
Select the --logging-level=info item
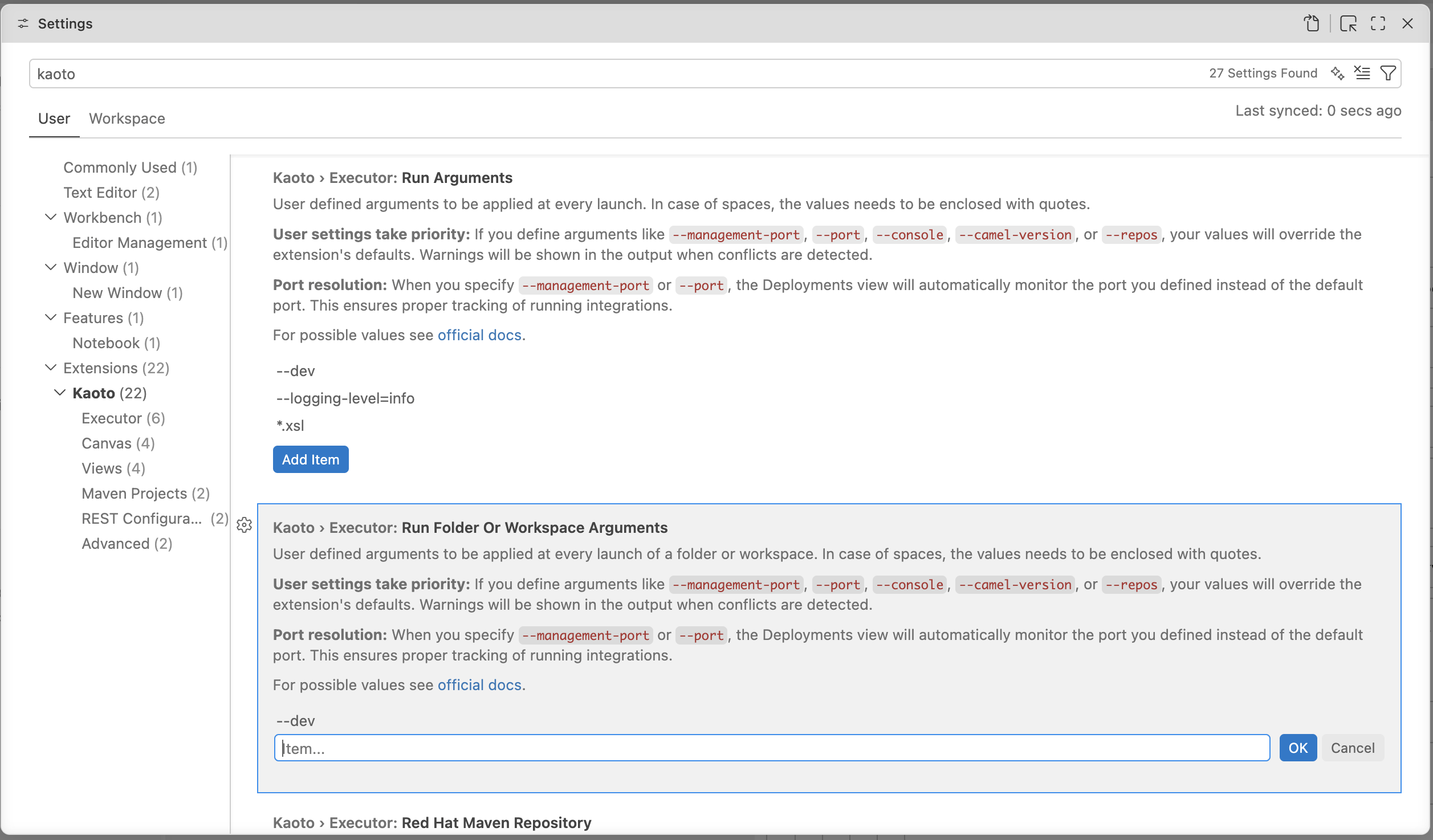[345, 398]
